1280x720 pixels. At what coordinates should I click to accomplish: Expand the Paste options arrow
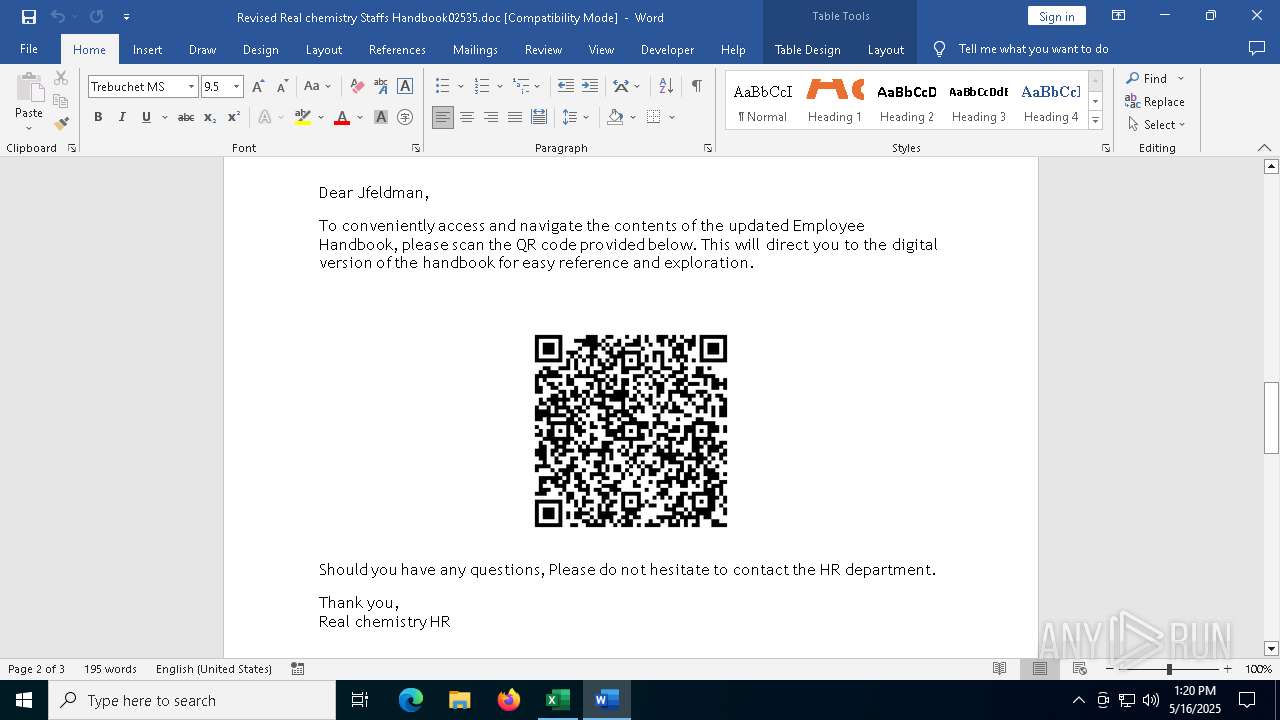click(29, 128)
